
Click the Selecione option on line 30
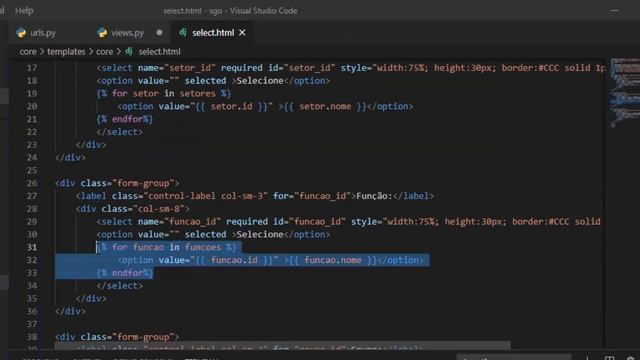pyautogui.click(x=213, y=234)
